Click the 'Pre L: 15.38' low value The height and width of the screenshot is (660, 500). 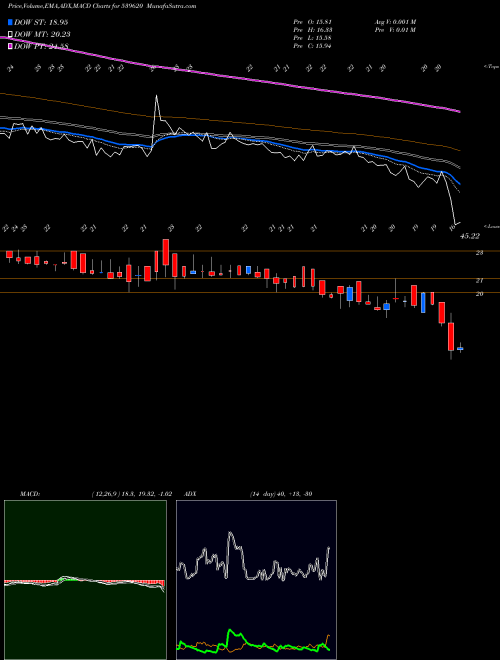tap(312, 38)
